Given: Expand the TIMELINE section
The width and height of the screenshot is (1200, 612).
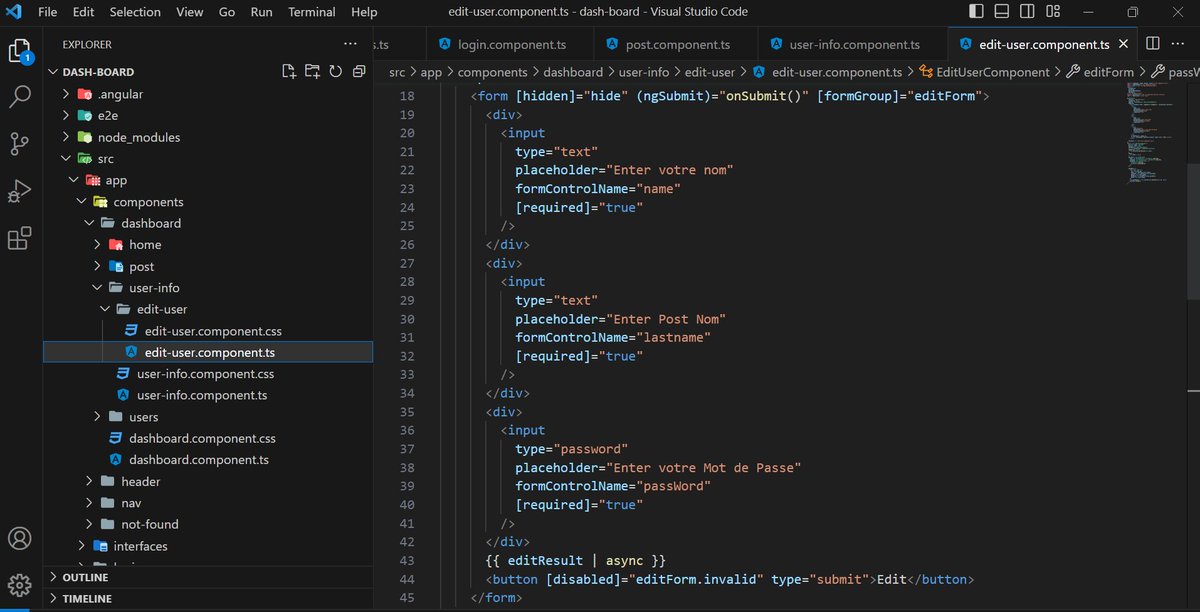Looking at the screenshot, I should point(208,599).
